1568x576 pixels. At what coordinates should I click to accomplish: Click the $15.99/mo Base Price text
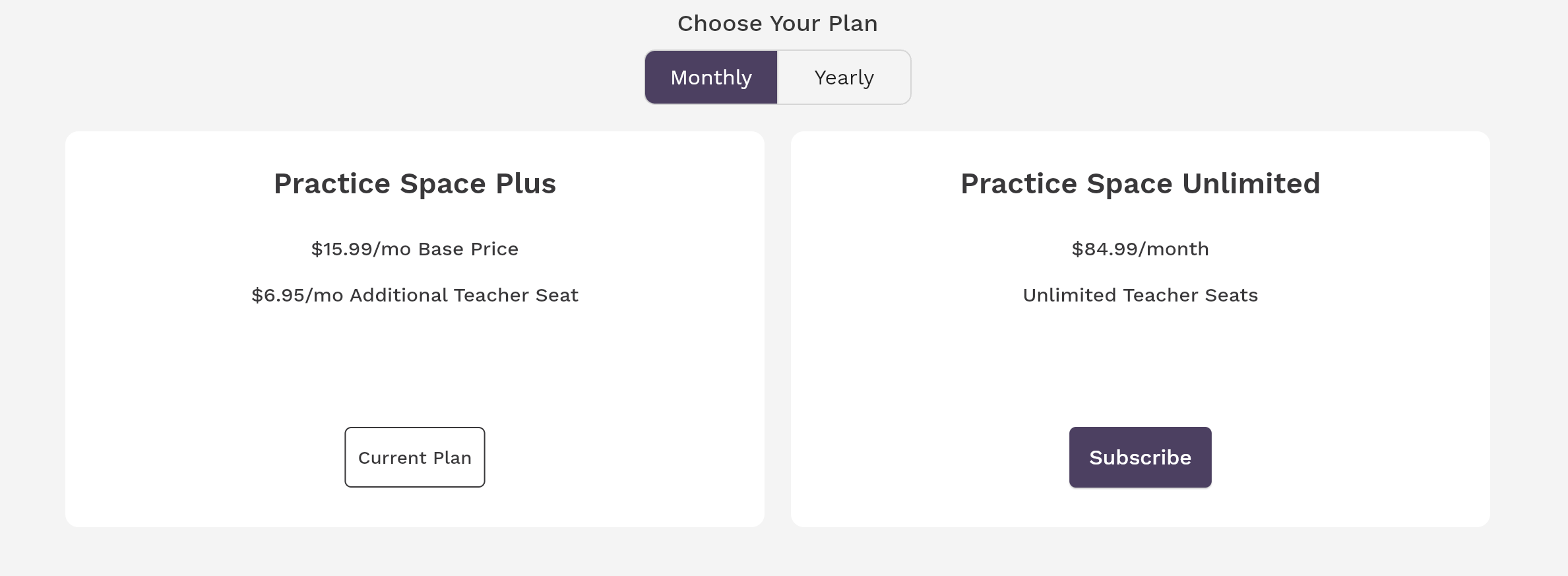pos(414,249)
